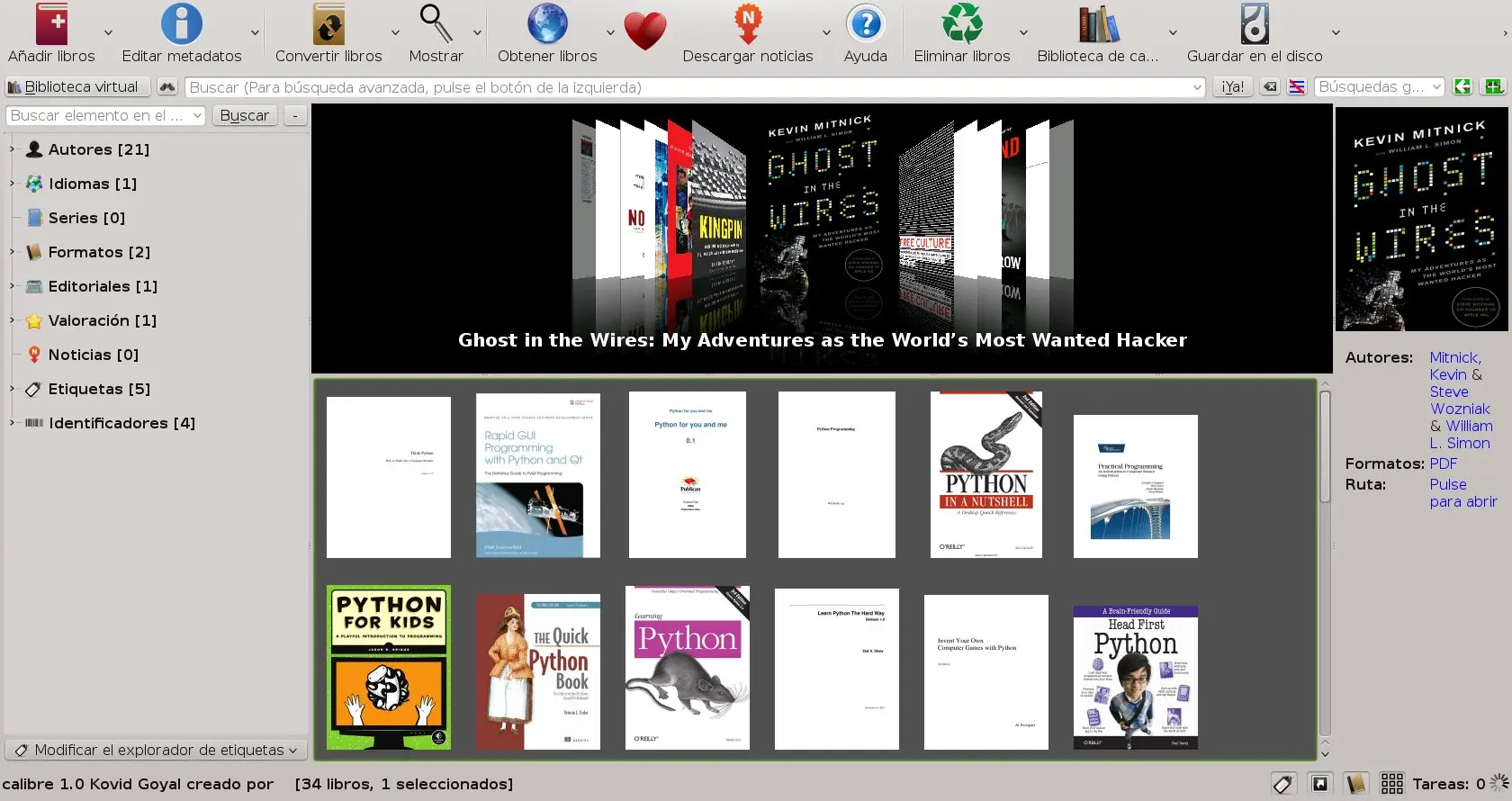Select Series [0] in tag browser

point(86,218)
